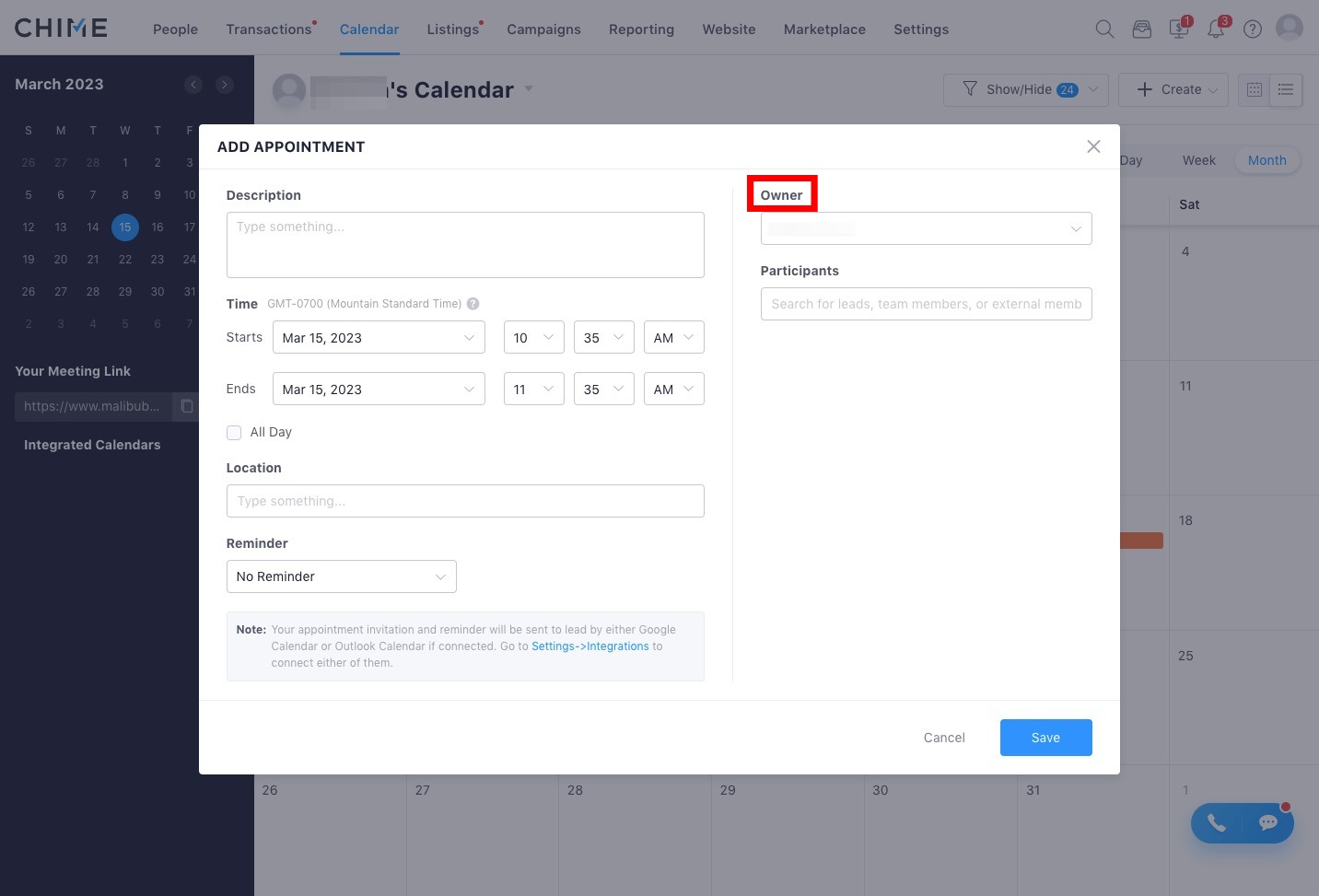The height and width of the screenshot is (896, 1319).
Task: Open the notifications bell icon
Action: click(1216, 29)
